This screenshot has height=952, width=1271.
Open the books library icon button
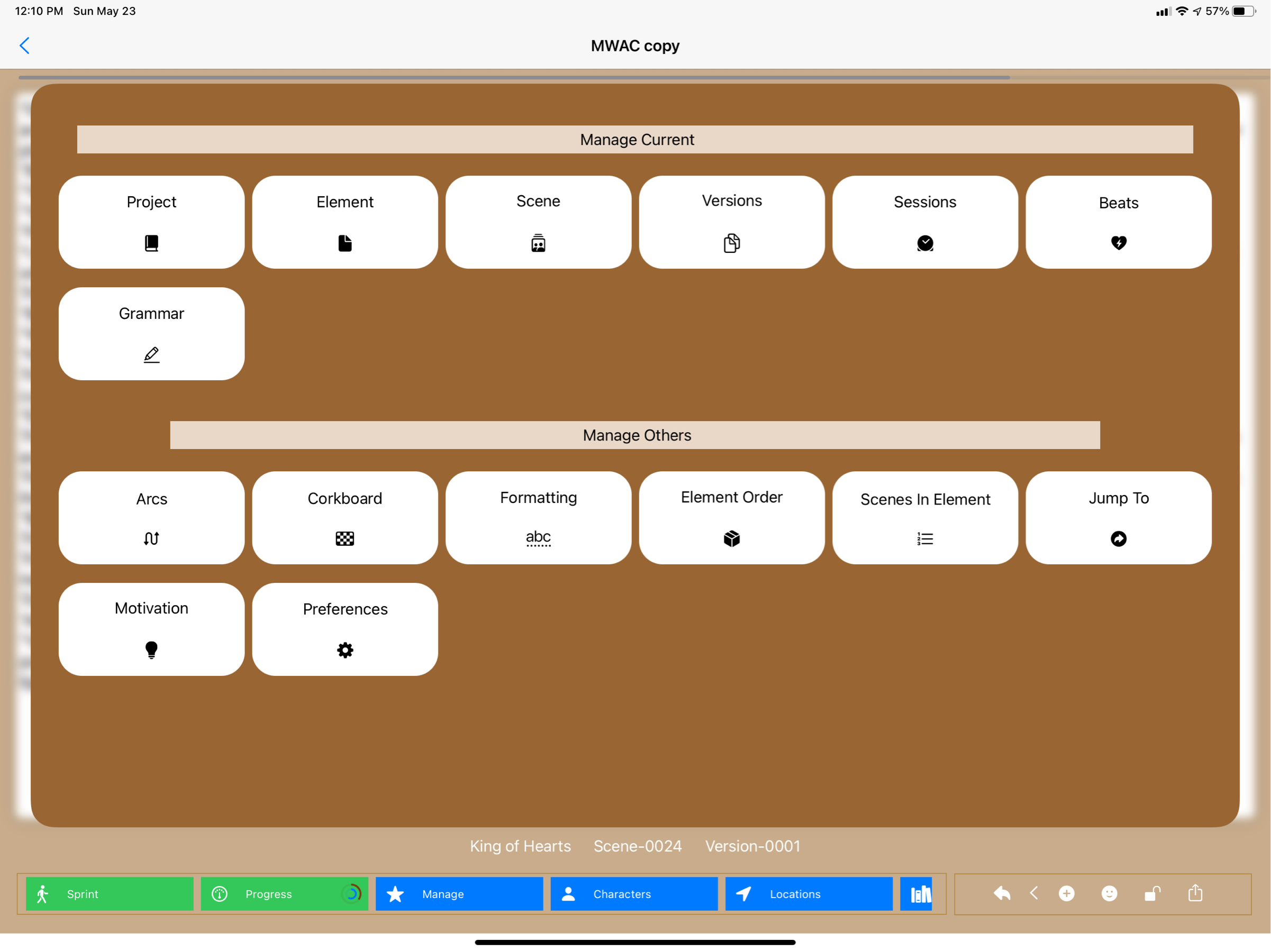[x=920, y=894]
